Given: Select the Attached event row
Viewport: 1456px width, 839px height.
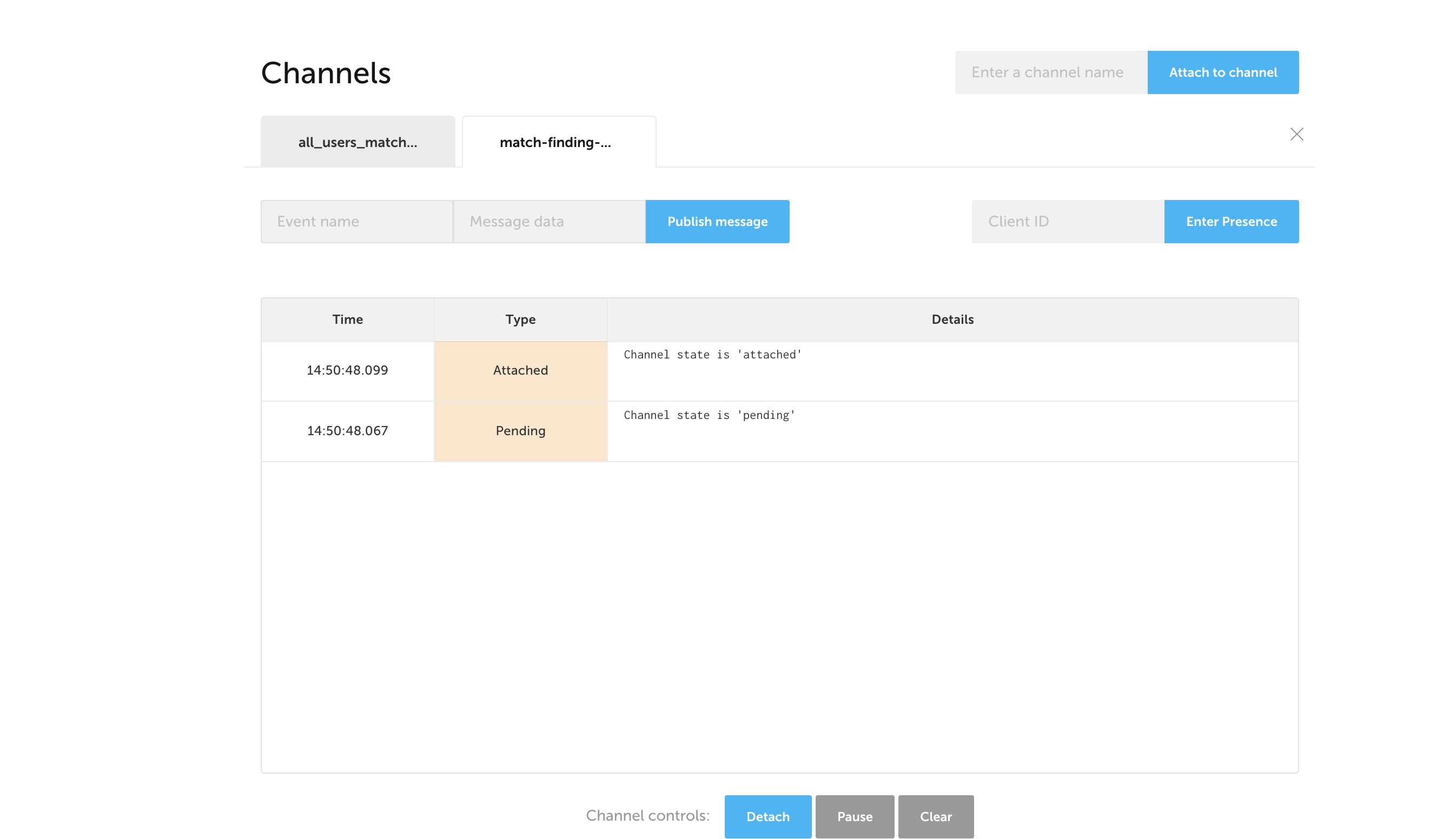Looking at the screenshot, I should 520,370.
